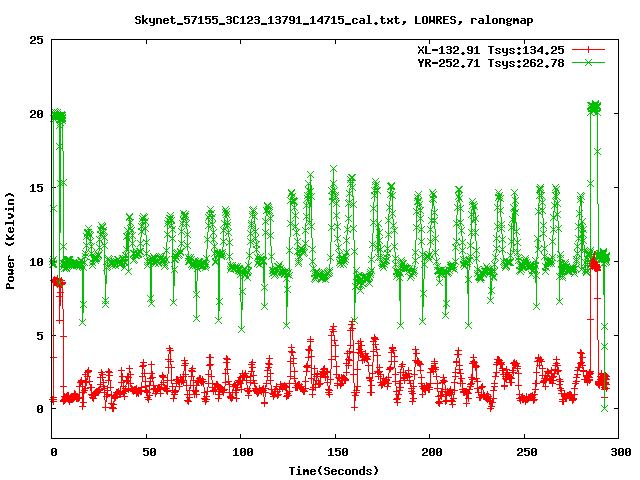640x480 pixels.
Task: Select legend entry XL-132.91 Tsys:134.25
Action: [491, 50]
